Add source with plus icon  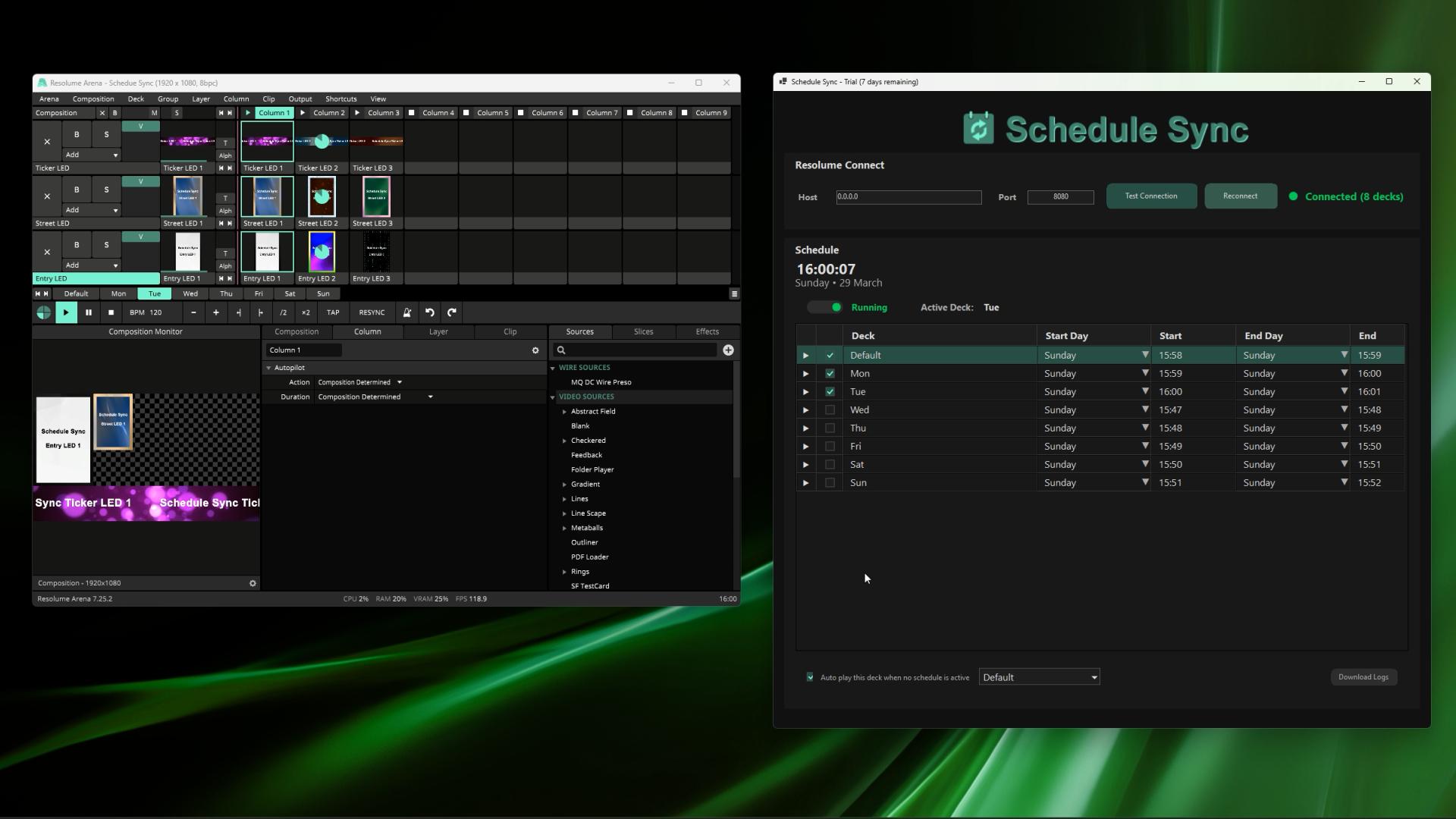tap(728, 350)
